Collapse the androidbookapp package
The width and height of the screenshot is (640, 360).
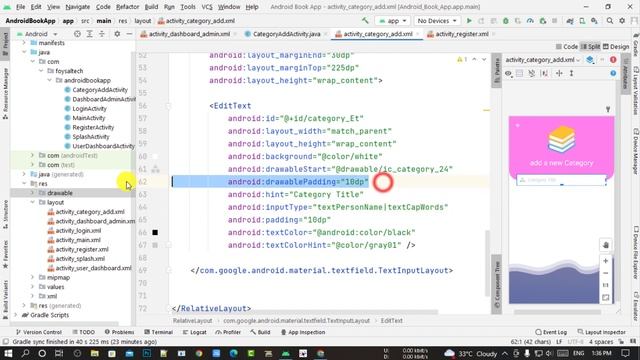click(50, 80)
